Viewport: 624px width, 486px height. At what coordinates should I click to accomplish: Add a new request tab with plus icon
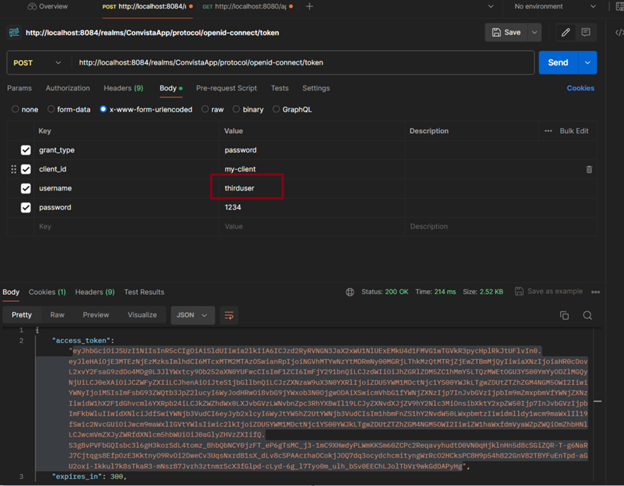309,6
